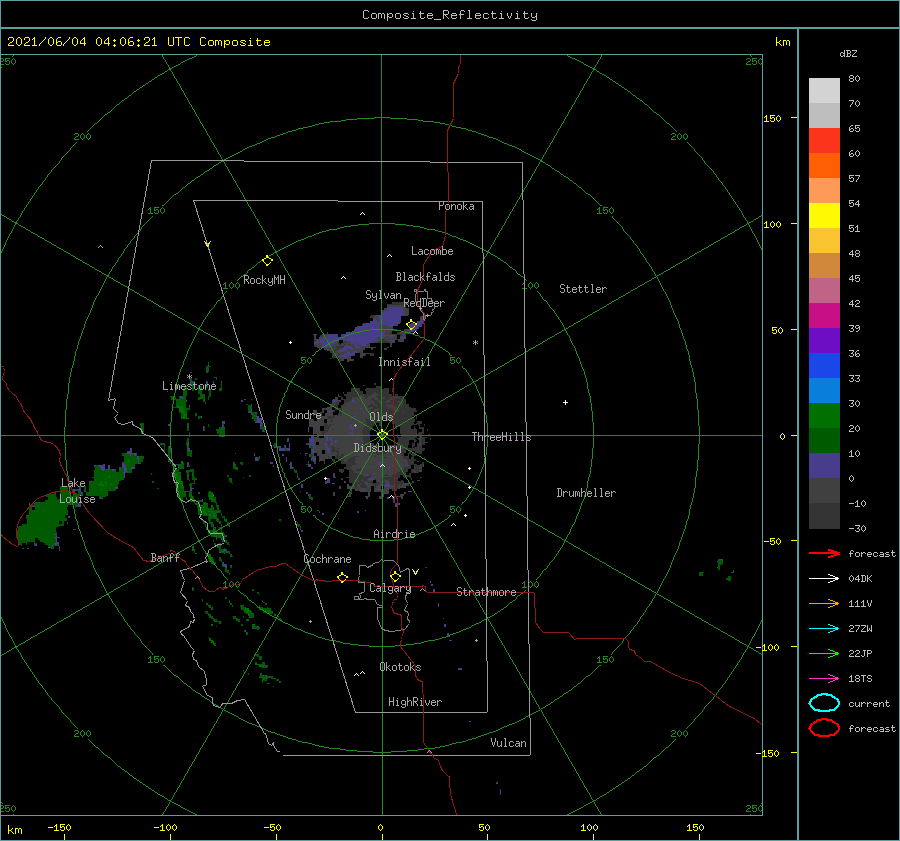
Task: Click the white 04DK arrow icon
Action: tap(824, 578)
